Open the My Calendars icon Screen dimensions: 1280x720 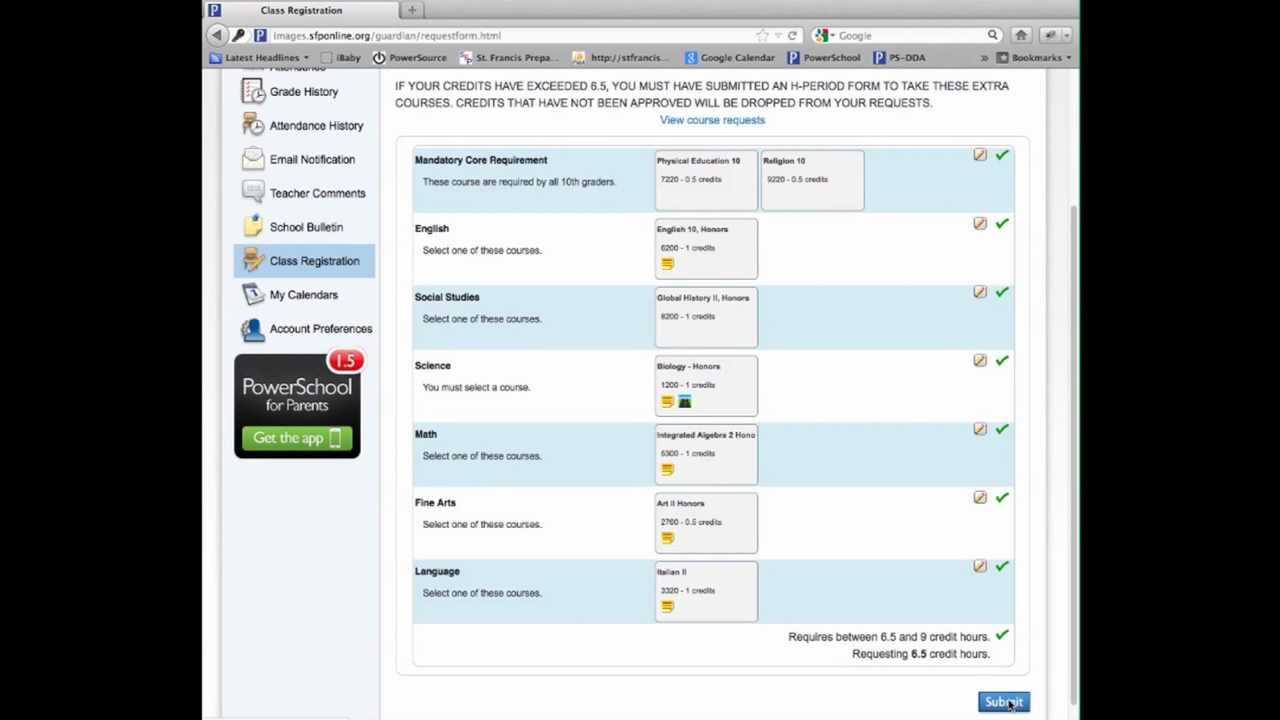point(253,295)
